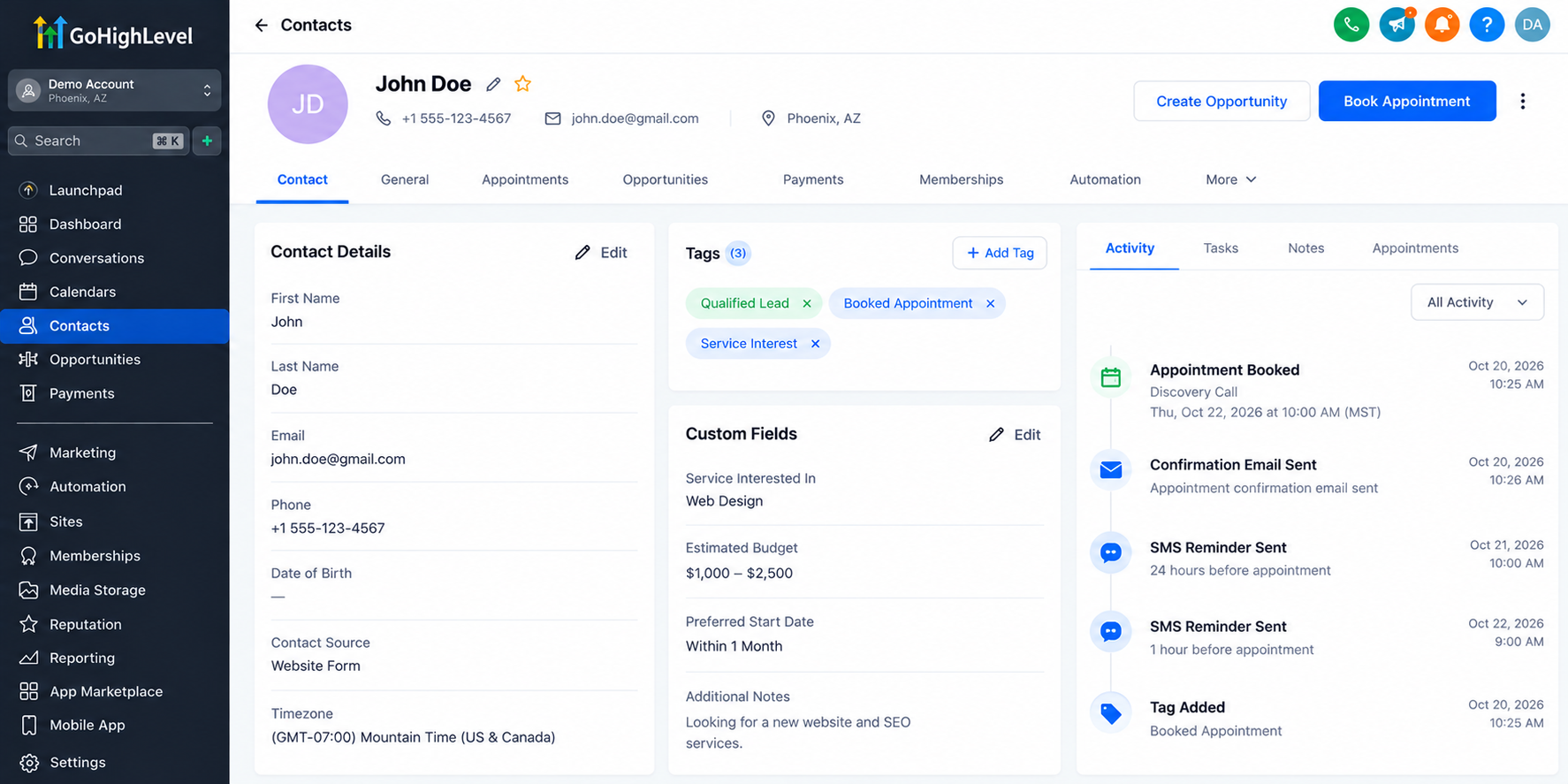The width and height of the screenshot is (1568, 784).
Task: Click the sidebar Search field
Action: 98,141
